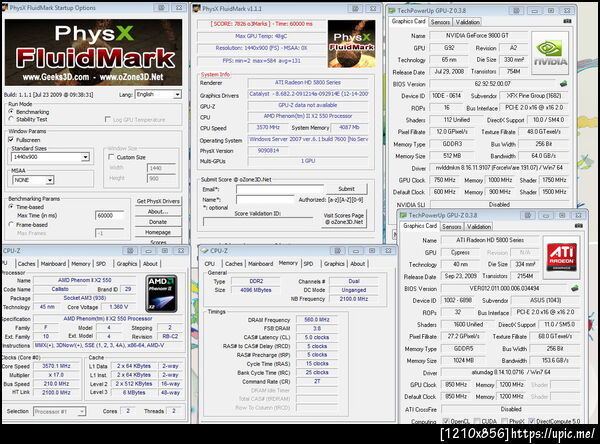This screenshot has width=600, height=444.
Task: Click the Max Time 60000 input field
Action: [x=110, y=215]
